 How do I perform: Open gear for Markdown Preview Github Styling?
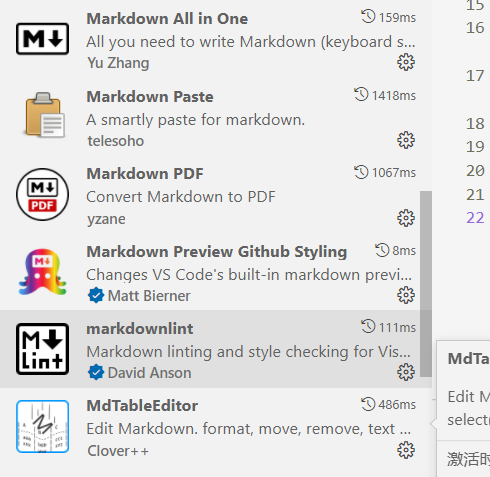[406, 295]
